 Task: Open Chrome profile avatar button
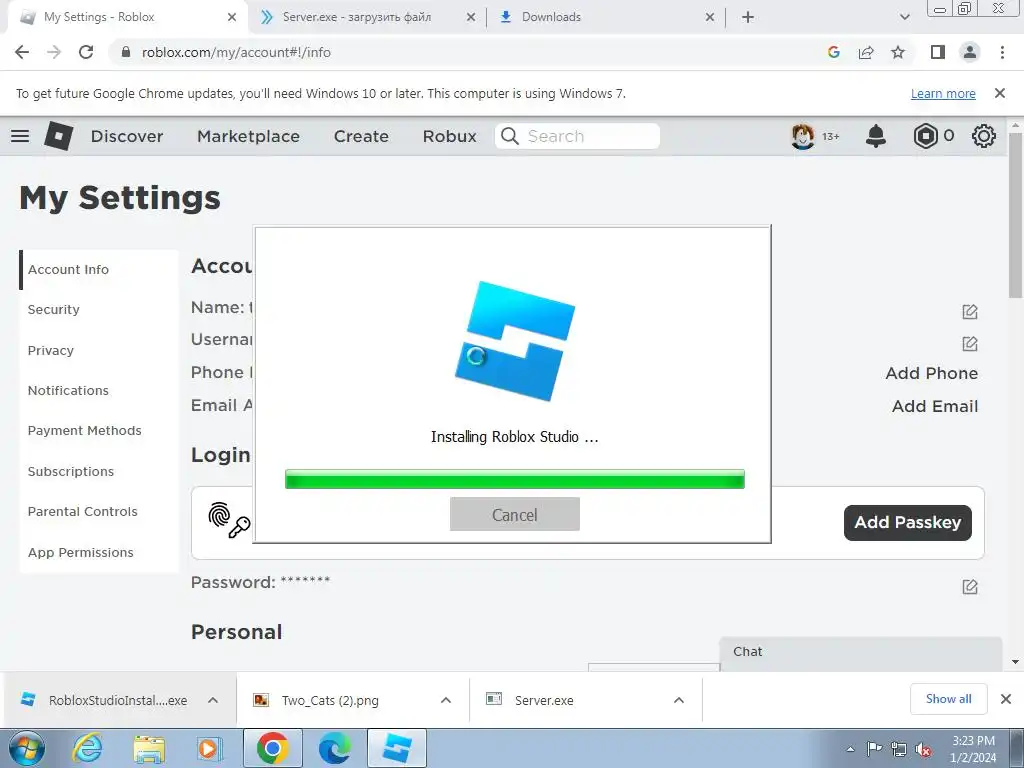coord(970,52)
